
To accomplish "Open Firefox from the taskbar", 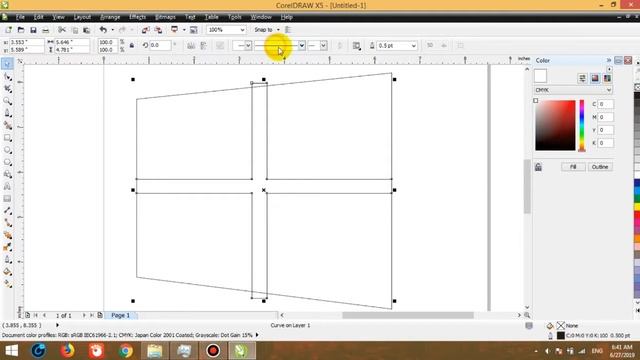I will click(67, 351).
